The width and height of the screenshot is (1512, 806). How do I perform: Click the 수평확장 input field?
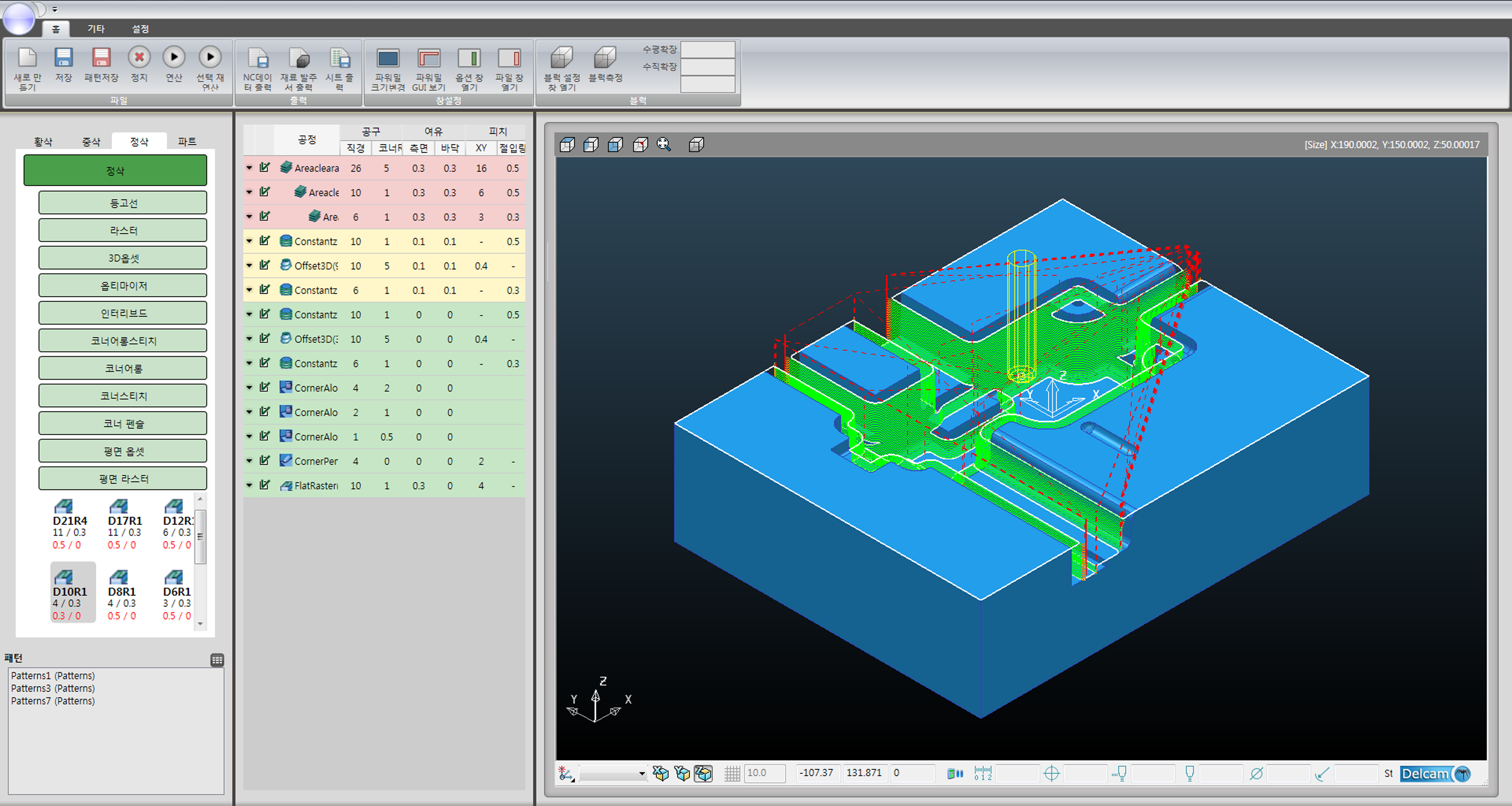point(708,49)
